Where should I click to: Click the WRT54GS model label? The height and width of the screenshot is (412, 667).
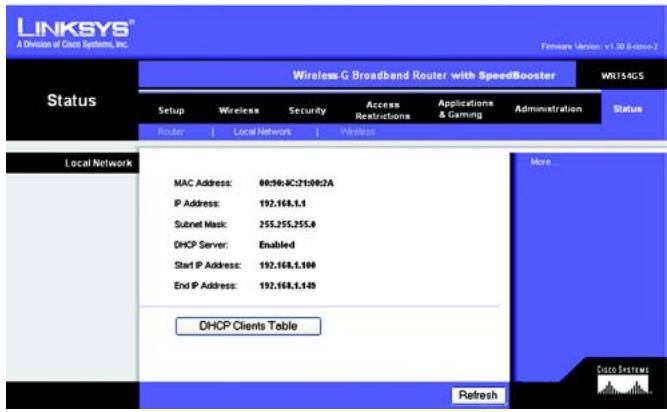622,76
